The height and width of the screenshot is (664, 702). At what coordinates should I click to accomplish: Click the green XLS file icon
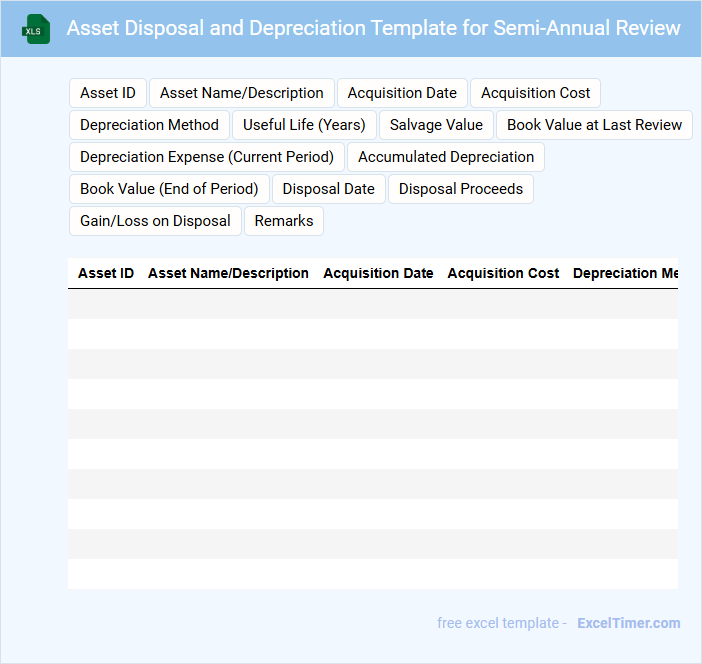(36, 29)
